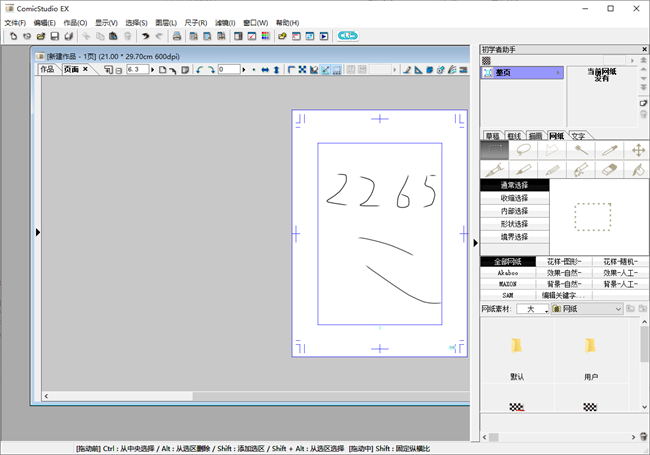650x455 pixels.
Task: Click the zoom value field showing 6.3
Action: tap(137, 70)
